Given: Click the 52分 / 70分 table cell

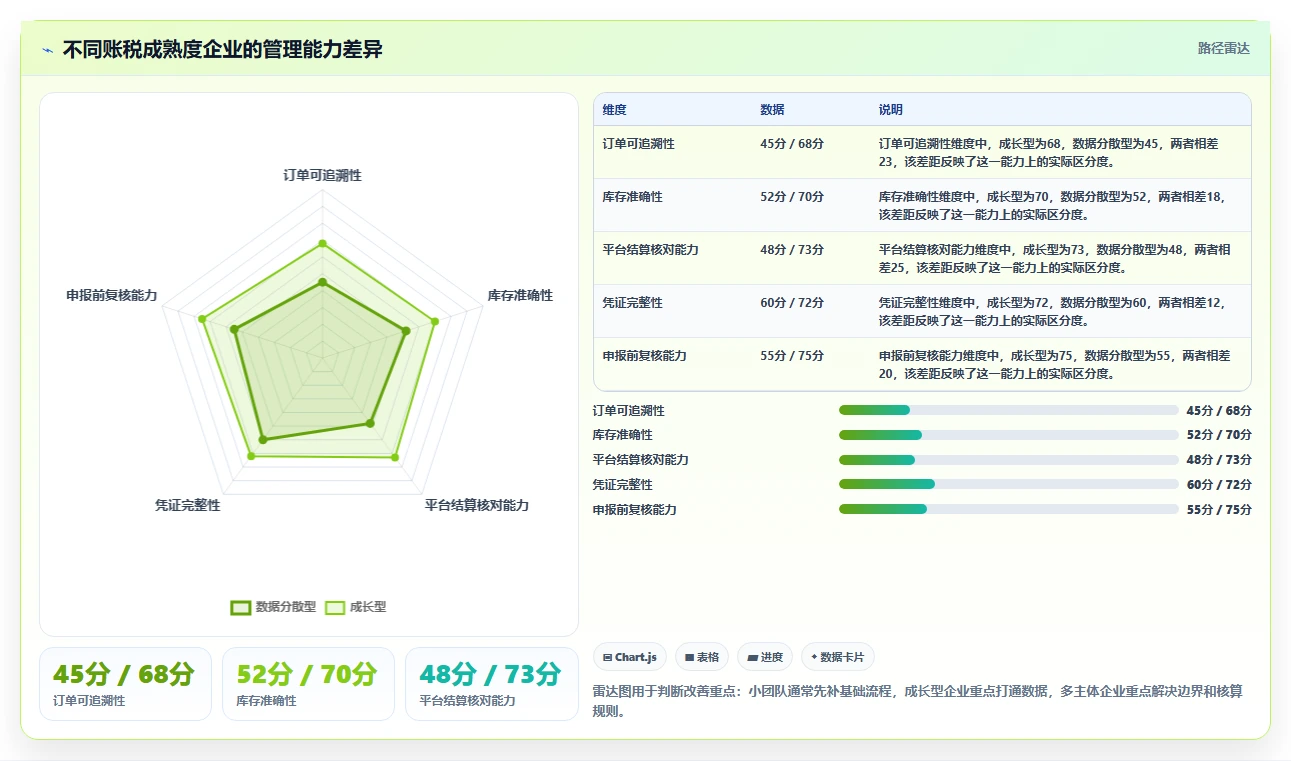Looking at the screenshot, I should tap(792, 197).
